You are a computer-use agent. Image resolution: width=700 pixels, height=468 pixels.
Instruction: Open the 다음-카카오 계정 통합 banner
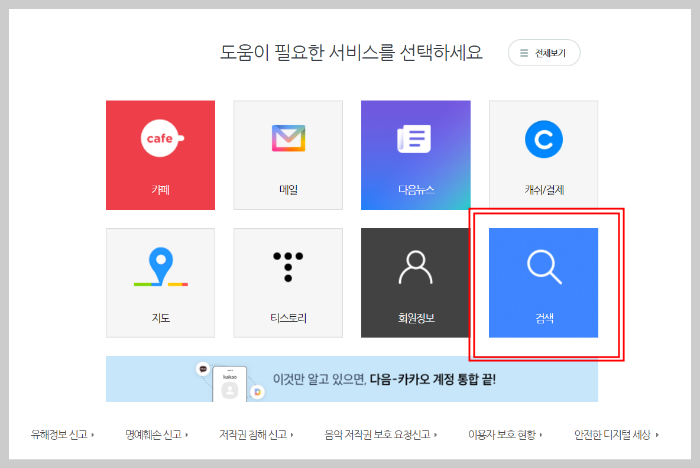tap(352, 379)
